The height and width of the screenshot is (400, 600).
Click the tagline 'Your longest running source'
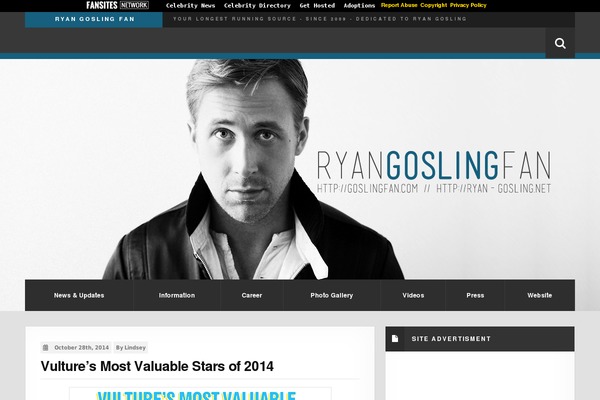(320, 19)
